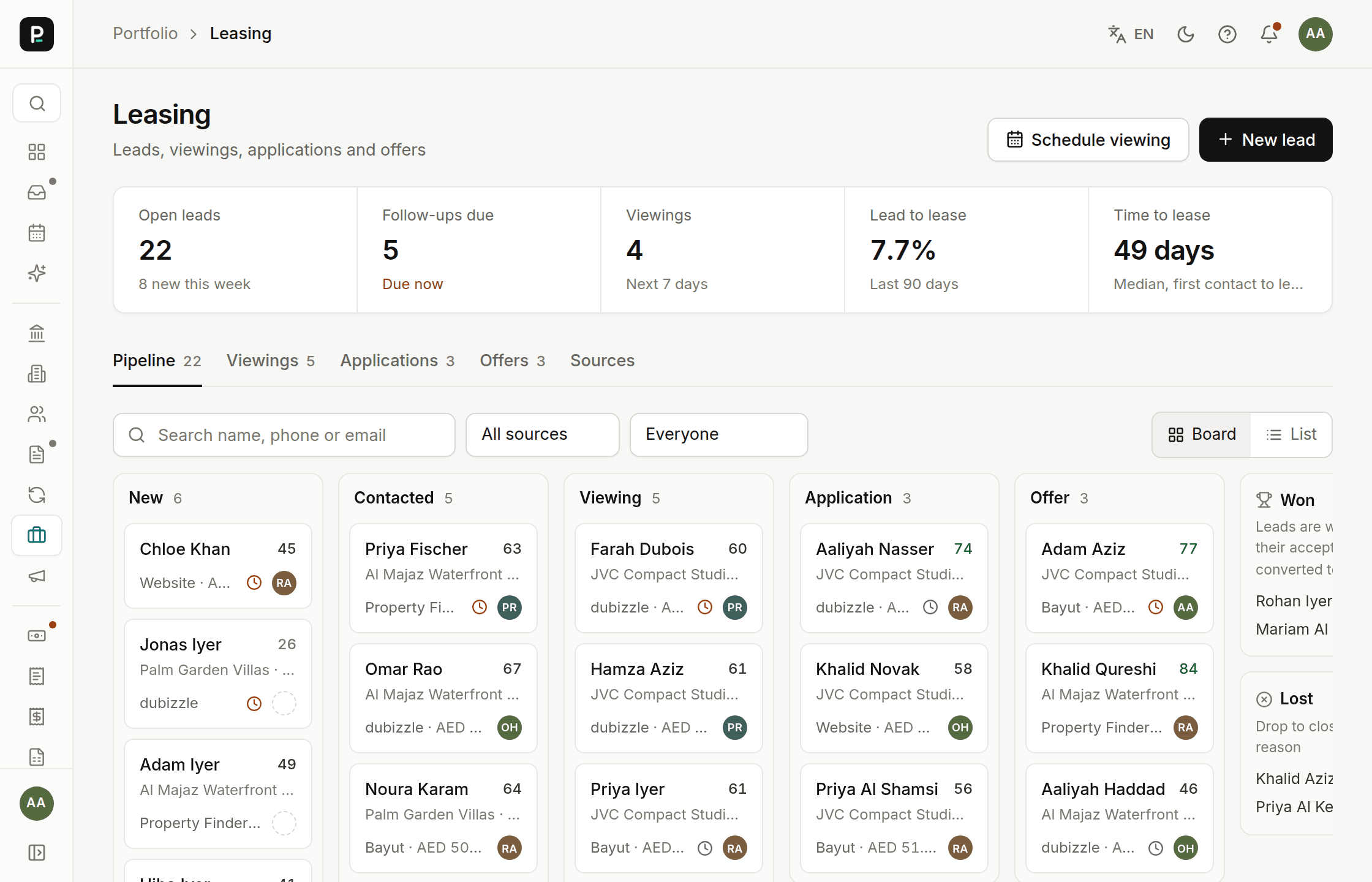Open the Hamza Aziz viewing card

click(x=669, y=698)
